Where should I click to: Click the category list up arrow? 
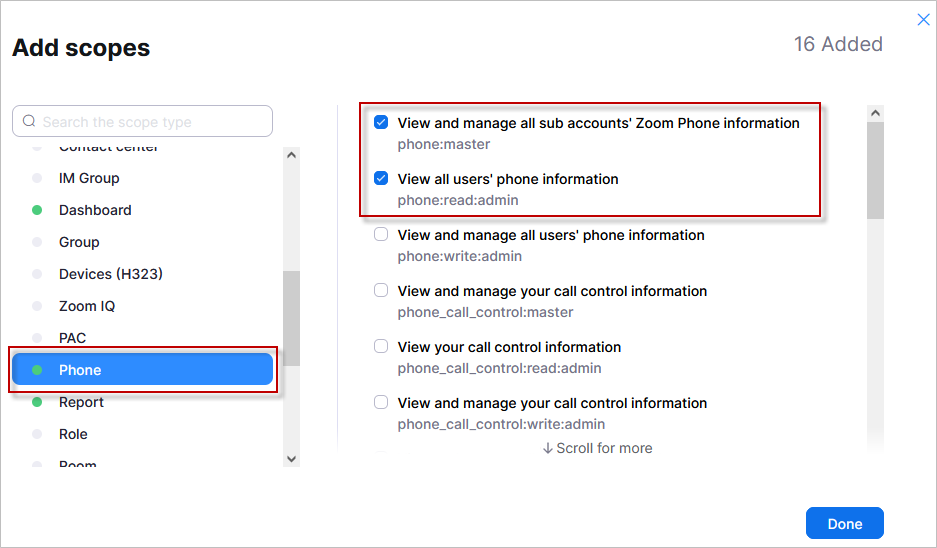pos(292,155)
